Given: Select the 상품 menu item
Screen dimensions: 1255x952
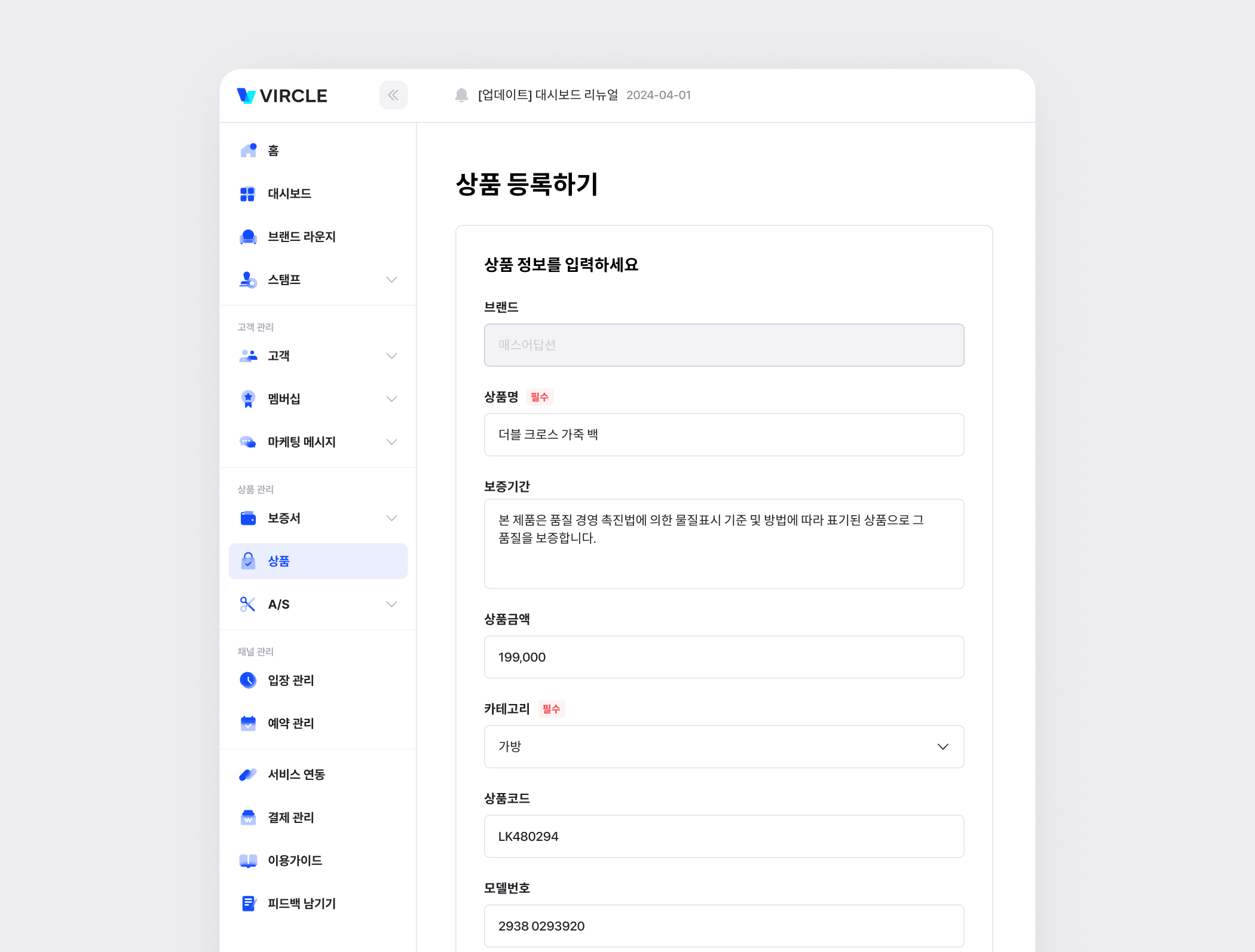Looking at the screenshot, I should point(318,561).
